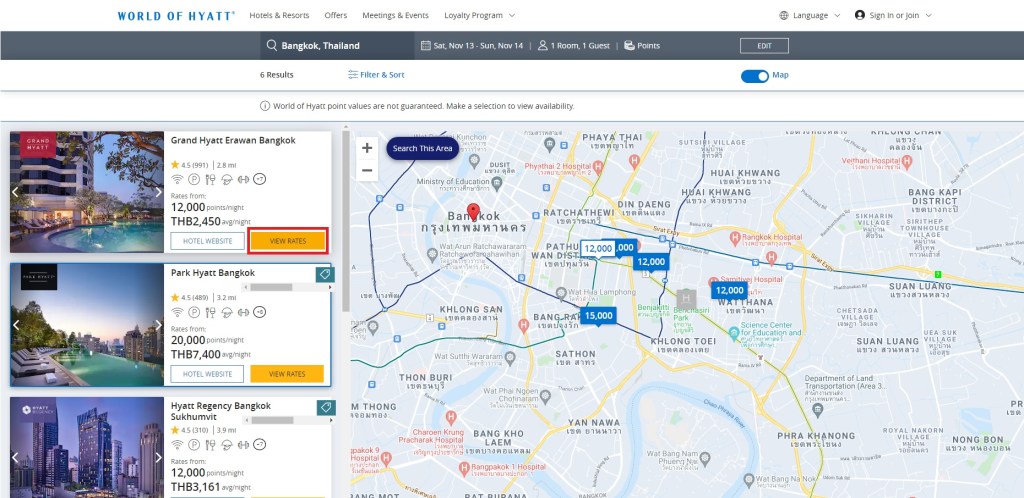Open the Sign In or Join dropdown
The width and height of the screenshot is (1024, 498).
tap(893, 16)
